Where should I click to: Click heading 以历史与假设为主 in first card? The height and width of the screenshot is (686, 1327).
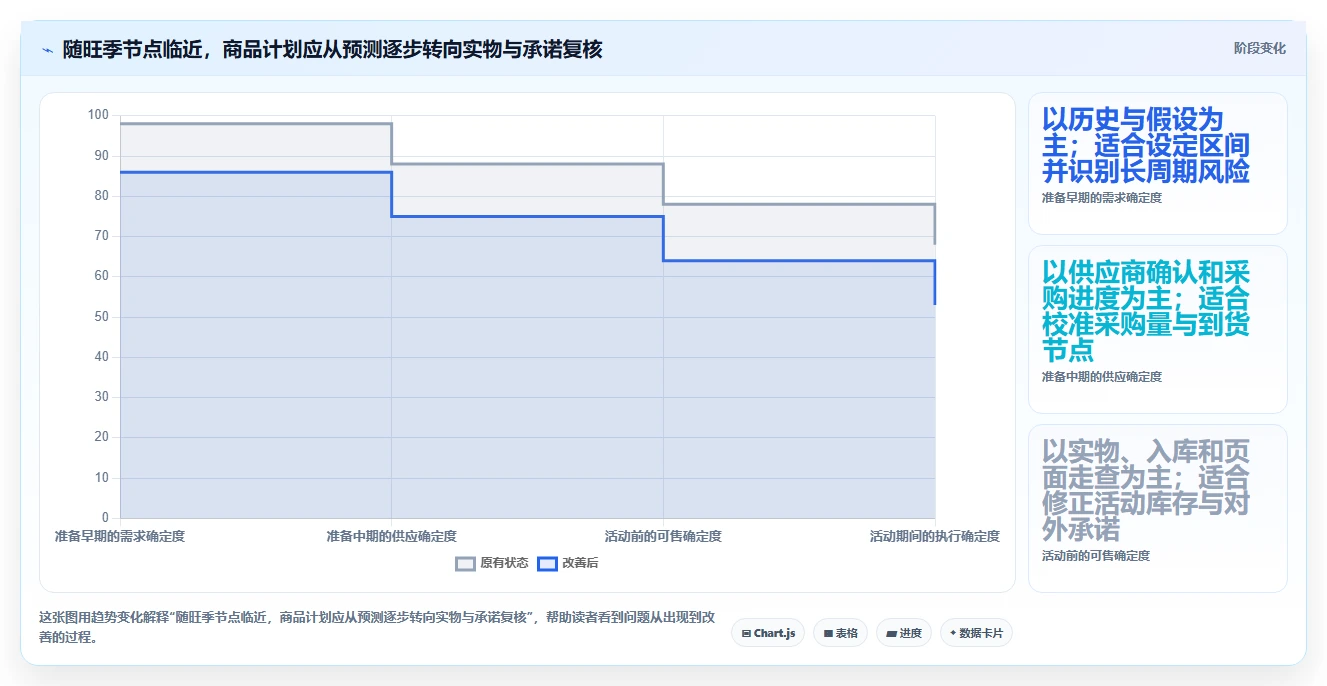click(1146, 145)
